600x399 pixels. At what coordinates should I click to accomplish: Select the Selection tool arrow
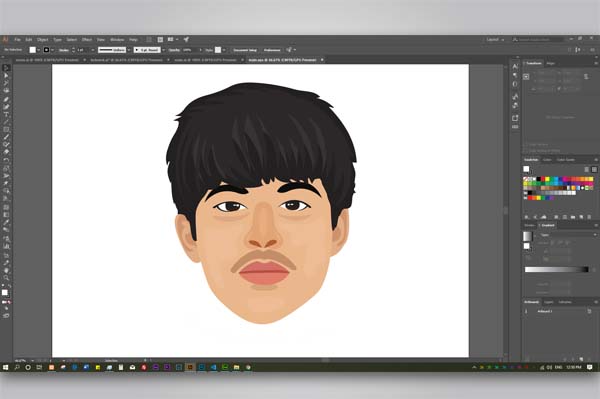tap(6, 68)
